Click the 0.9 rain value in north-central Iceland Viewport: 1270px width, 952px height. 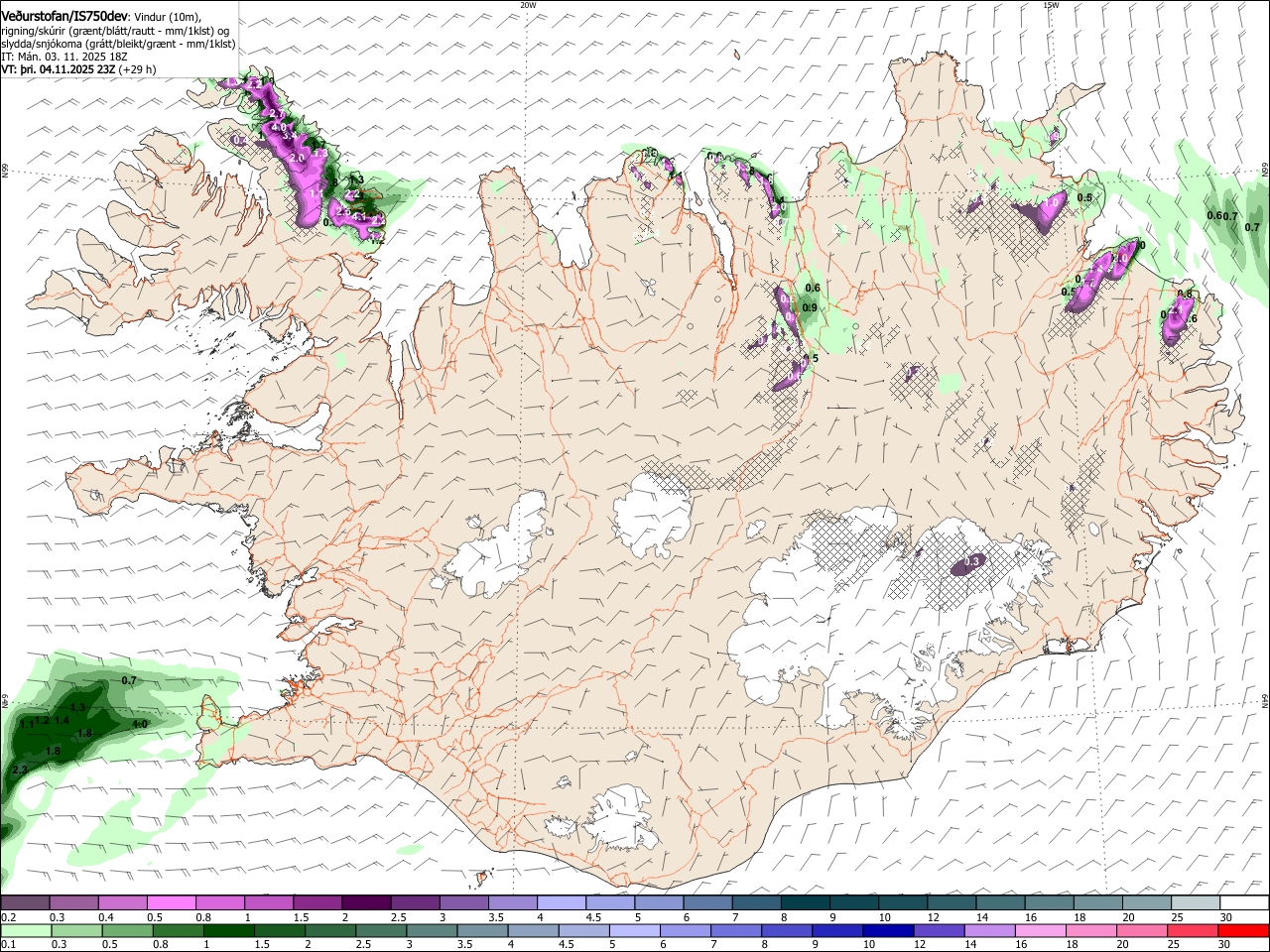point(810,308)
